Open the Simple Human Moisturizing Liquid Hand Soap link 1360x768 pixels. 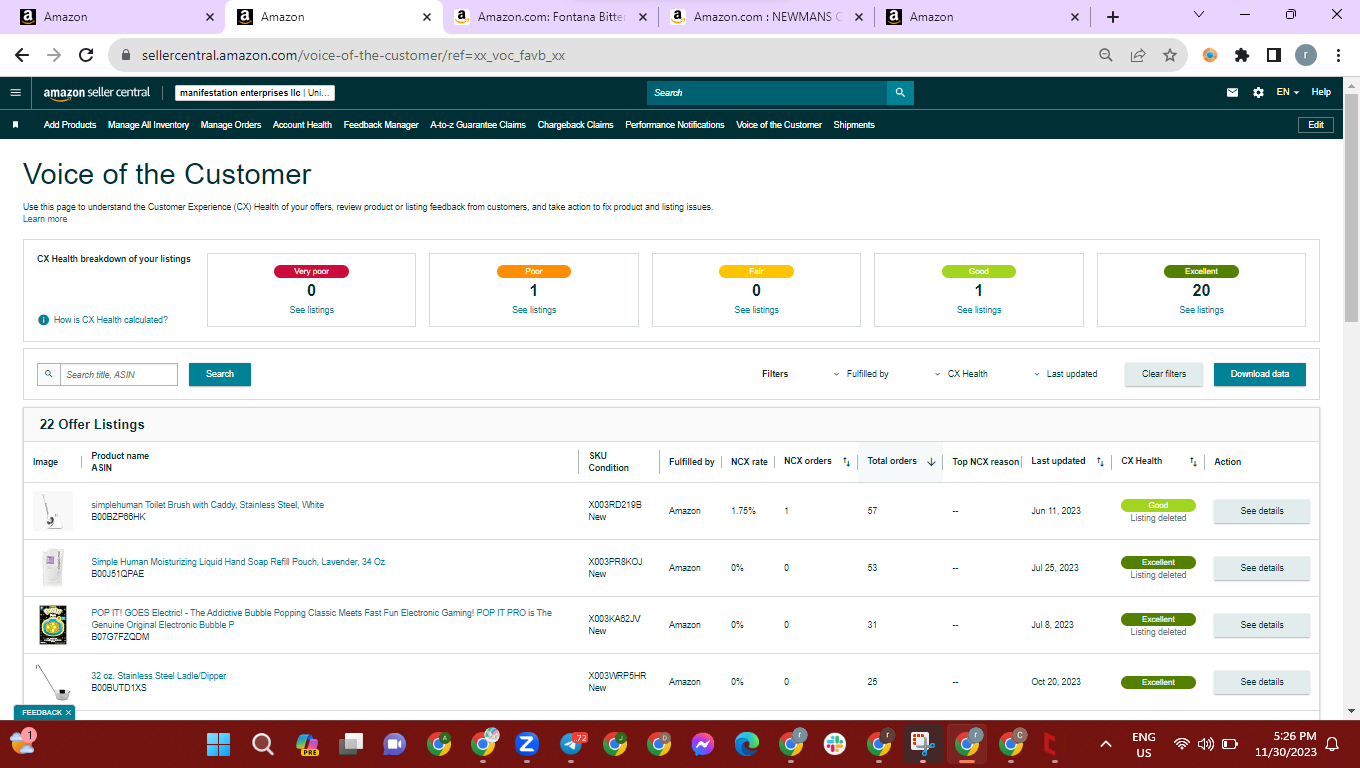[x=238, y=562]
